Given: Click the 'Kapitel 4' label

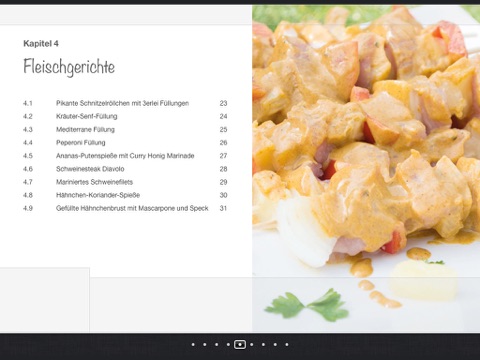Looking at the screenshot, I should coord(41,43).
